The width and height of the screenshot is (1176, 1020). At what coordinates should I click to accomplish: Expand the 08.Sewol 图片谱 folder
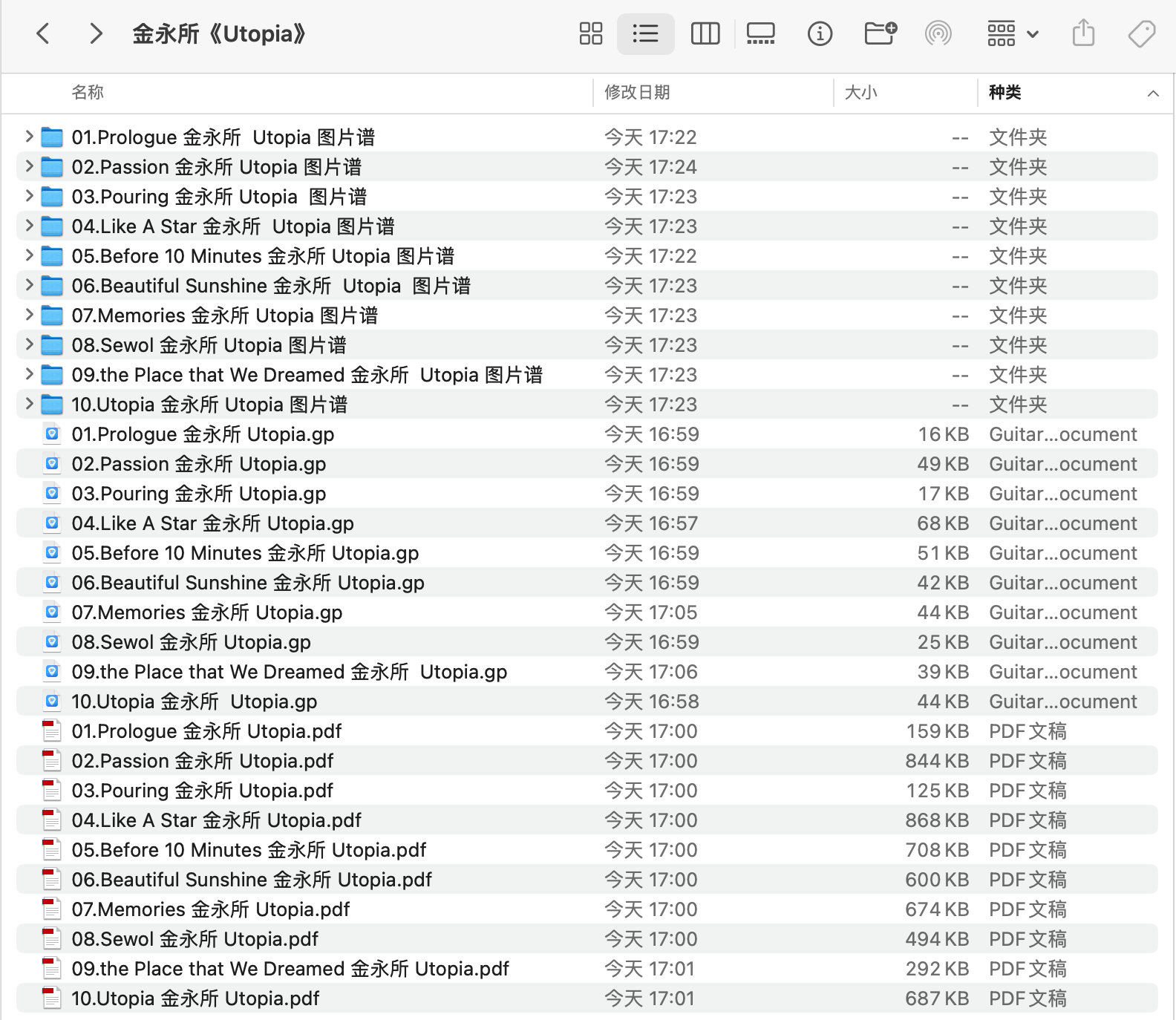(29, 344)
